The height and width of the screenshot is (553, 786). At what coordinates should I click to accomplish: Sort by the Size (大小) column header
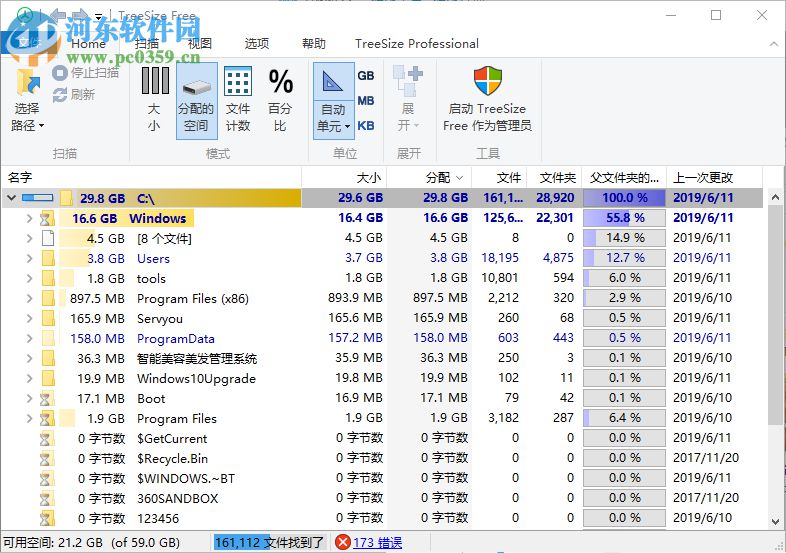[344, 177]
